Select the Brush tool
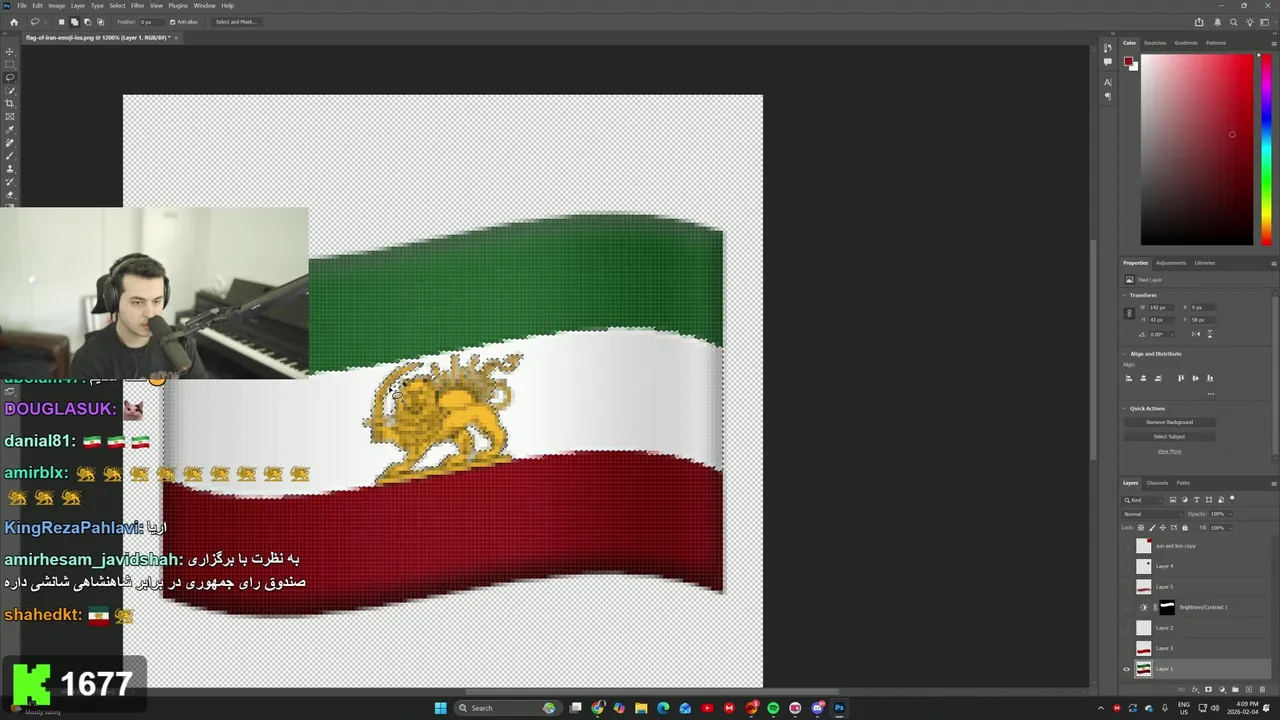This screenshot has height=720, width=1280. click(x=10, y=156)
